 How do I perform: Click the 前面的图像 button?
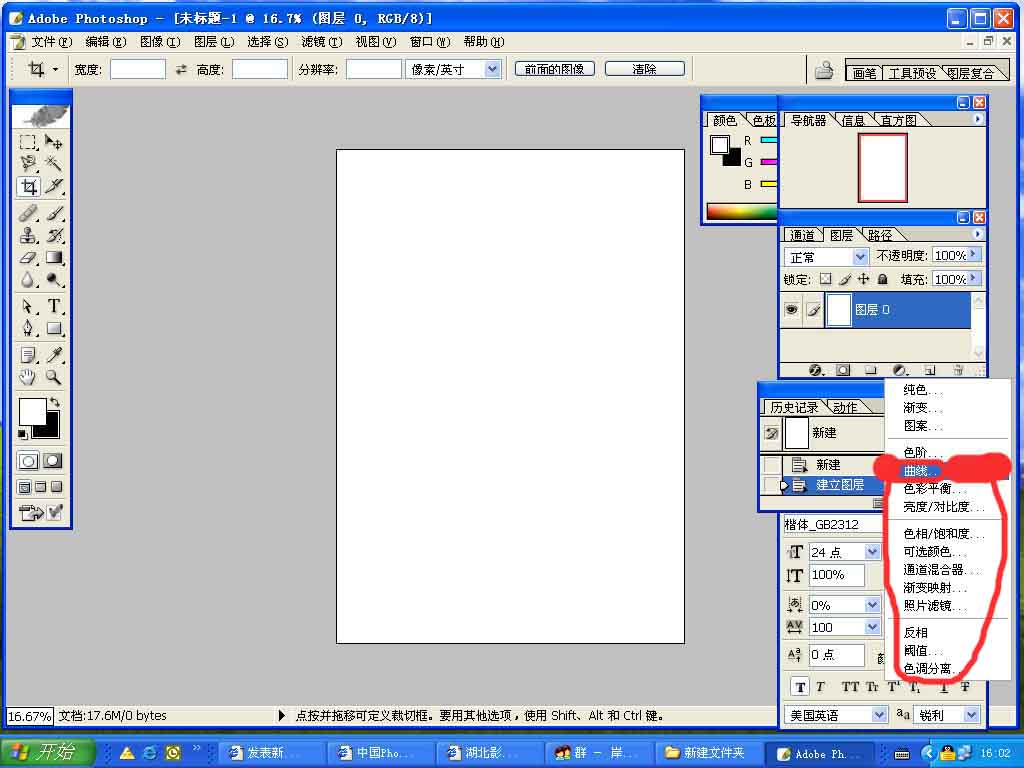(554, 69)
